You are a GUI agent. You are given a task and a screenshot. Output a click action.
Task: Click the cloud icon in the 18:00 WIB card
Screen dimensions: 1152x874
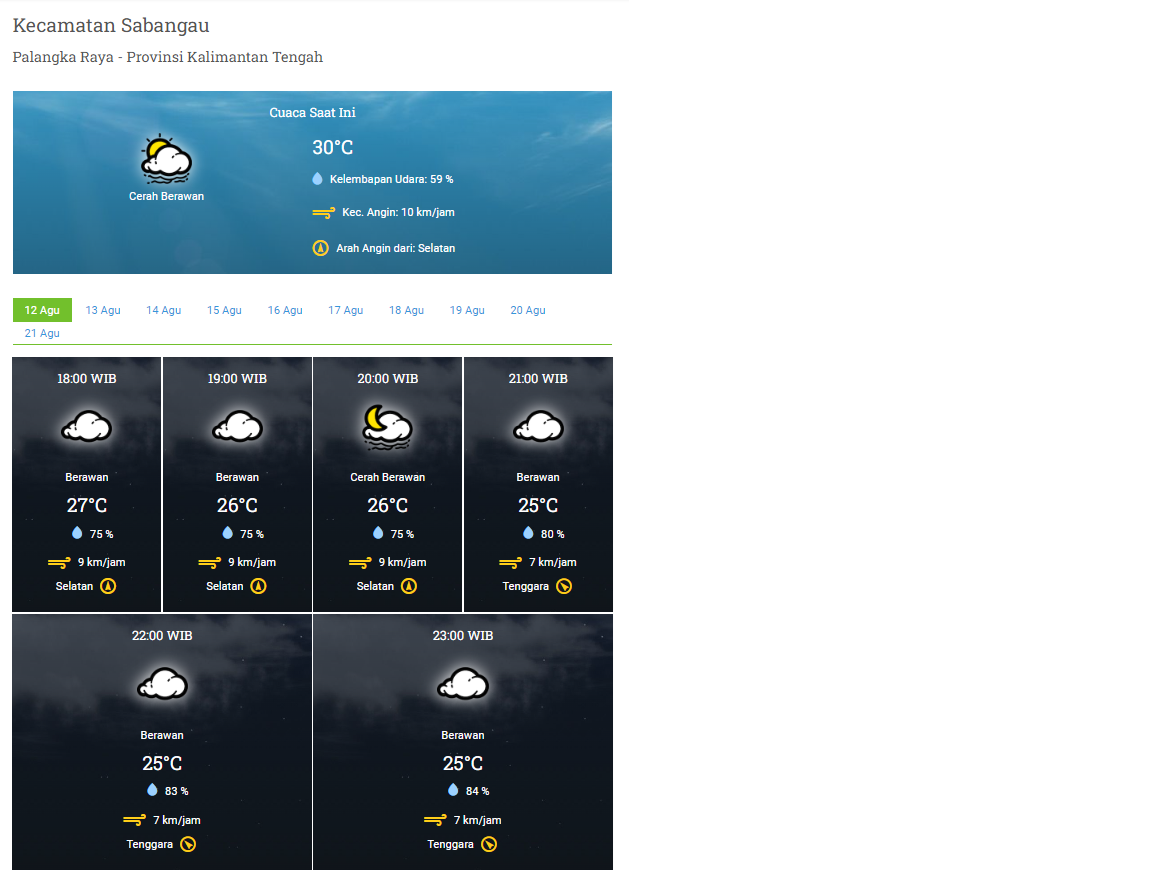click(87, 426)
